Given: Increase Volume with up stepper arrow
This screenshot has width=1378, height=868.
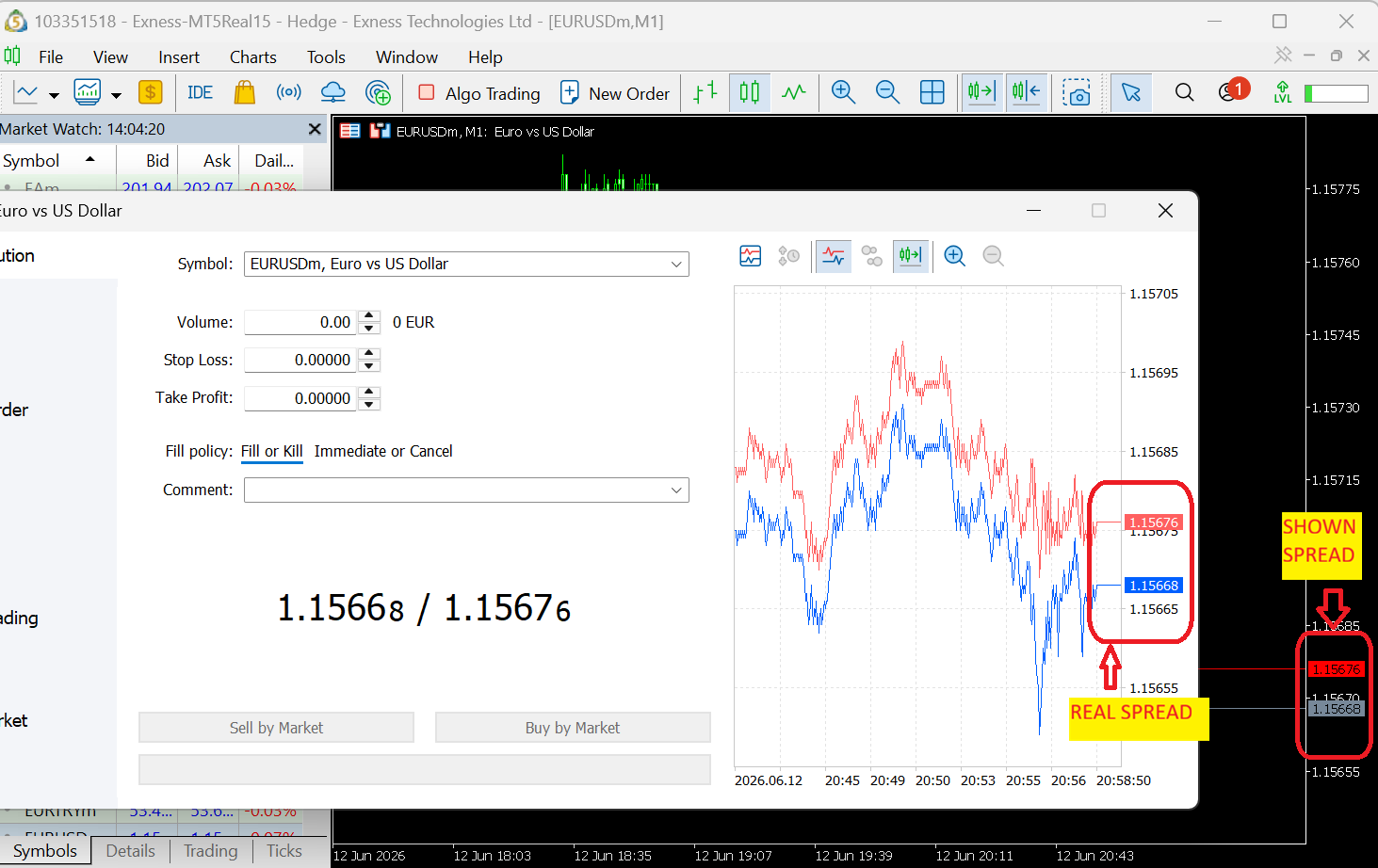Looking at the screenshot, I should coord(369,316).
